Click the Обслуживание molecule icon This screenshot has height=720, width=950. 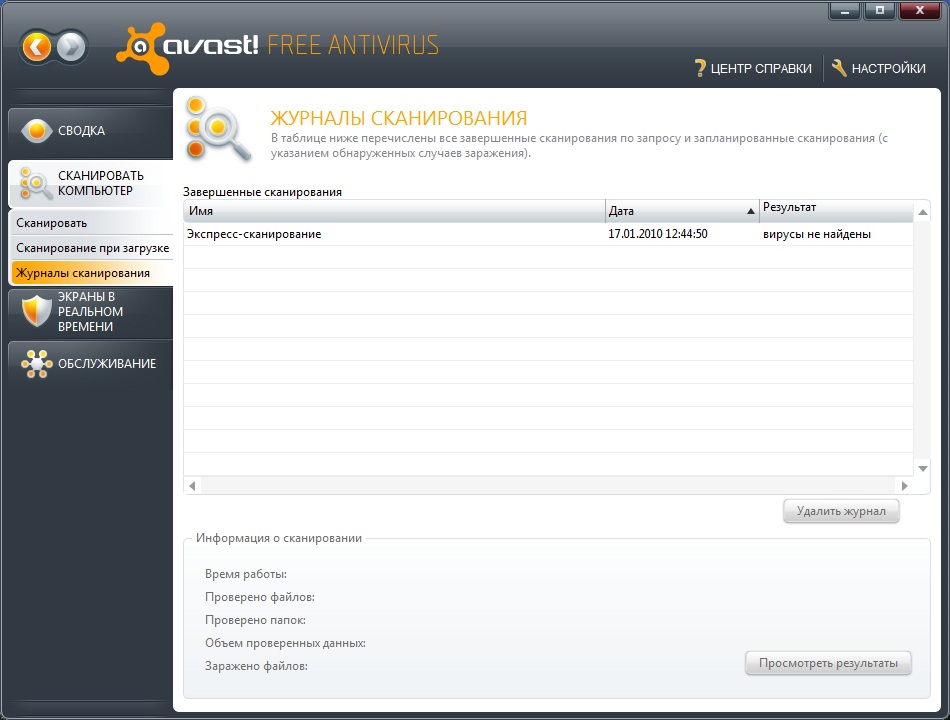click(x=36, y=364)
